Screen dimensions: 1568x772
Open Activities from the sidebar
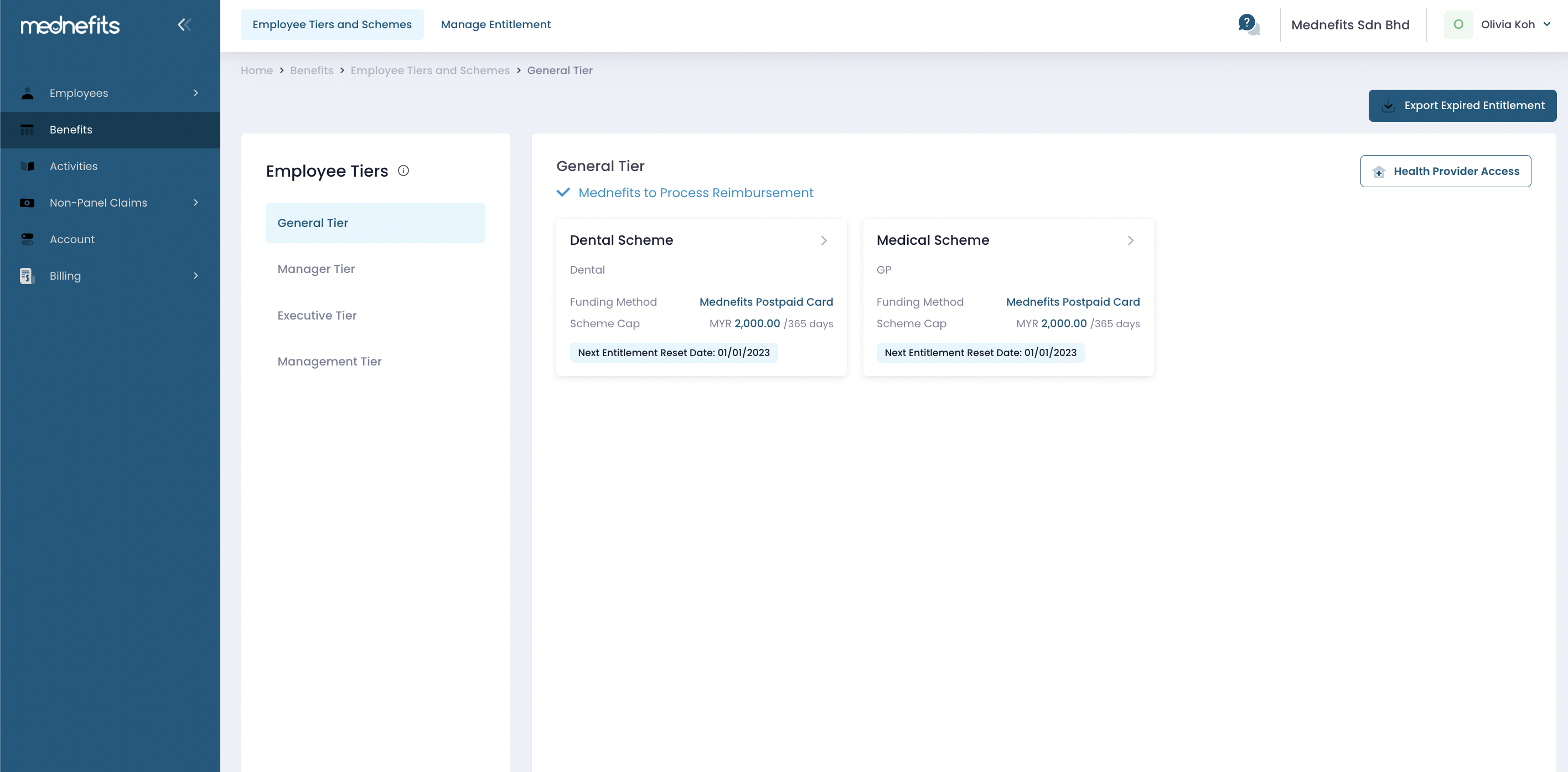tap(73, 166)
